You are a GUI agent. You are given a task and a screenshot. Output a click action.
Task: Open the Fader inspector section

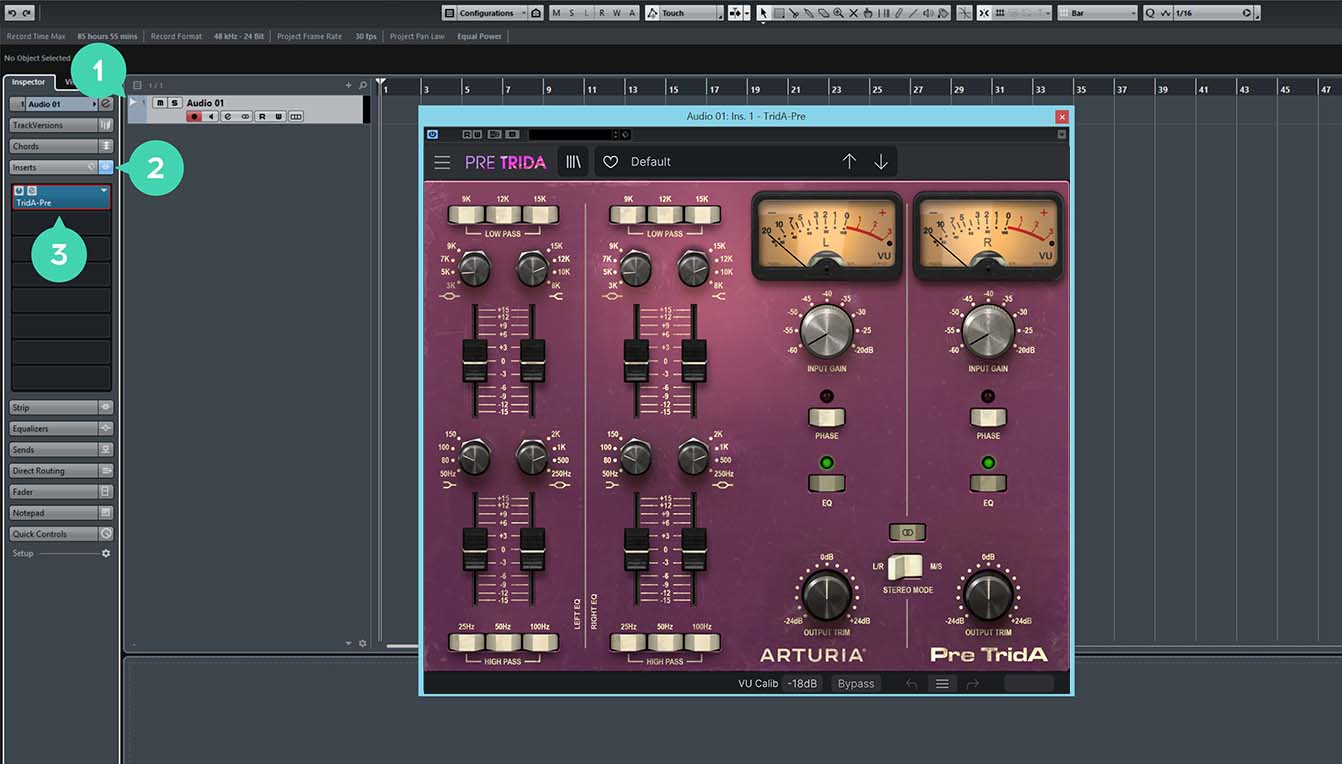[60, 492]
